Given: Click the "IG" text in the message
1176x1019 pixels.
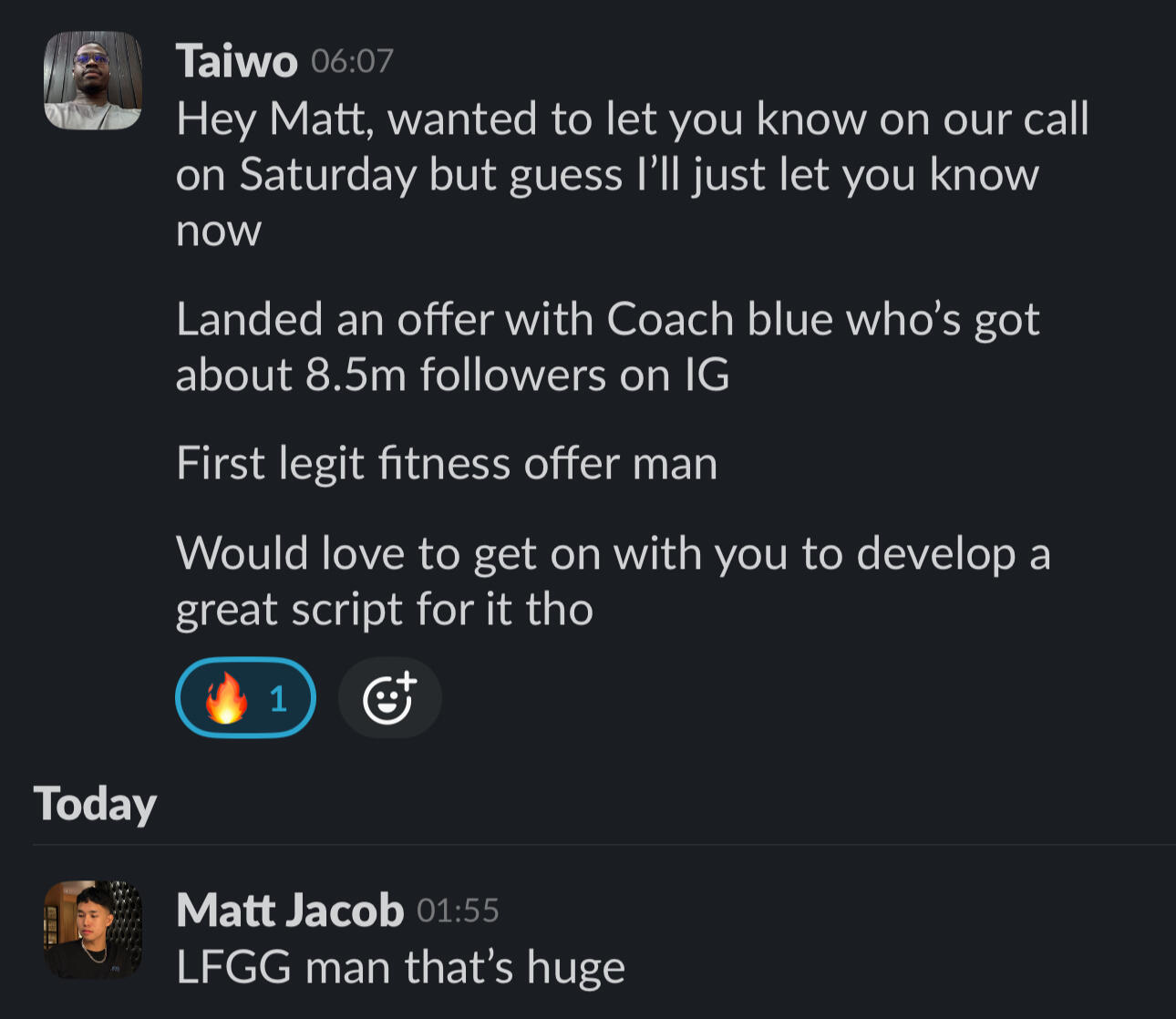Looking at the screenshot, I should 707,376.
